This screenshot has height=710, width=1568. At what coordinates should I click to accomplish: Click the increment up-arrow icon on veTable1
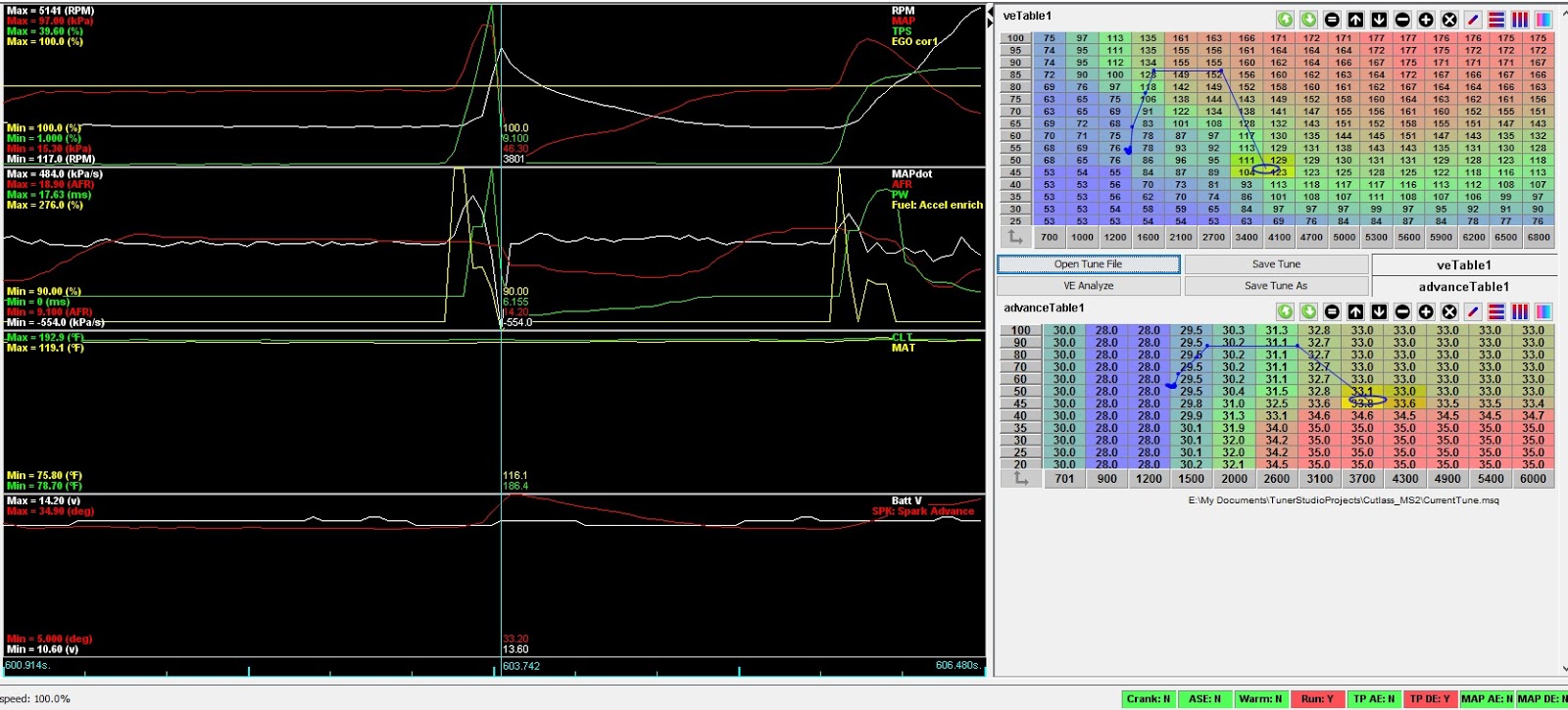1355,20
